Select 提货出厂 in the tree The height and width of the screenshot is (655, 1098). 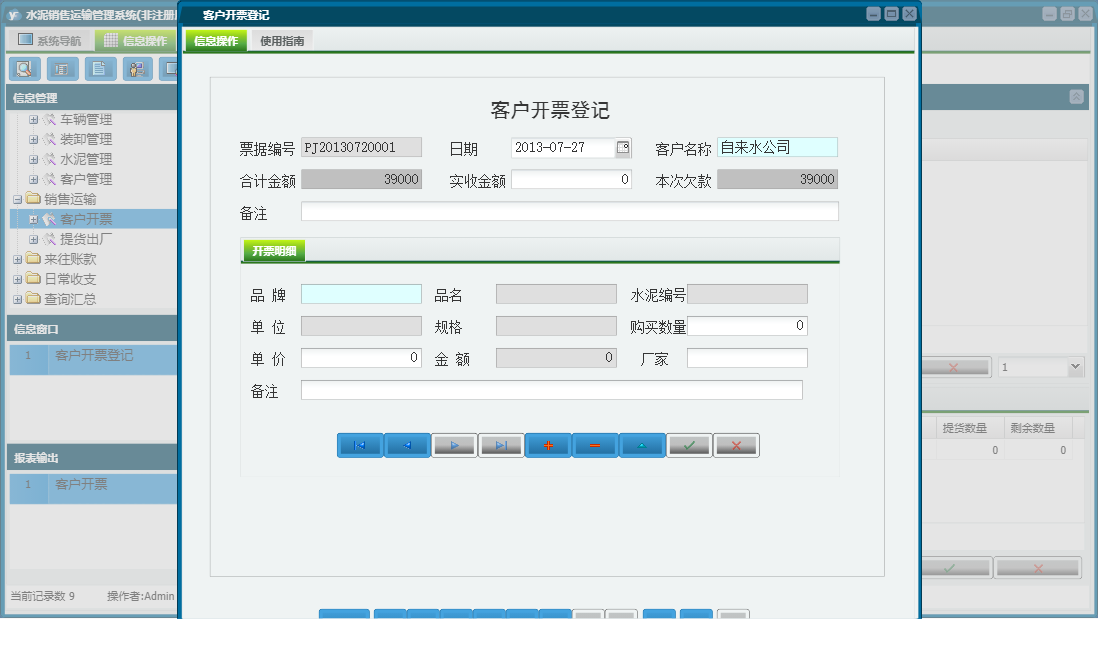coord(86,239)
